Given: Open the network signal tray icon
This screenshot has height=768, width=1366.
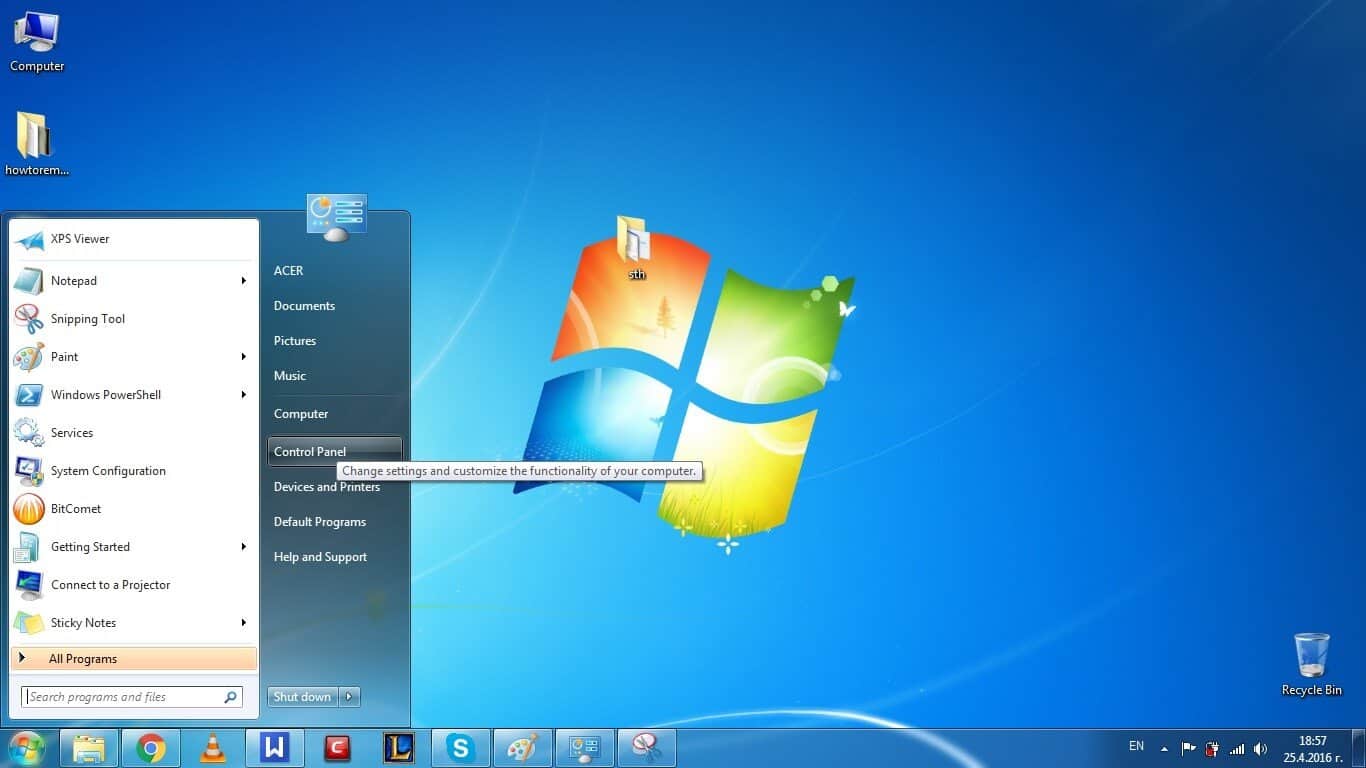Looking at the screenshot, I should coord(1237,748).
